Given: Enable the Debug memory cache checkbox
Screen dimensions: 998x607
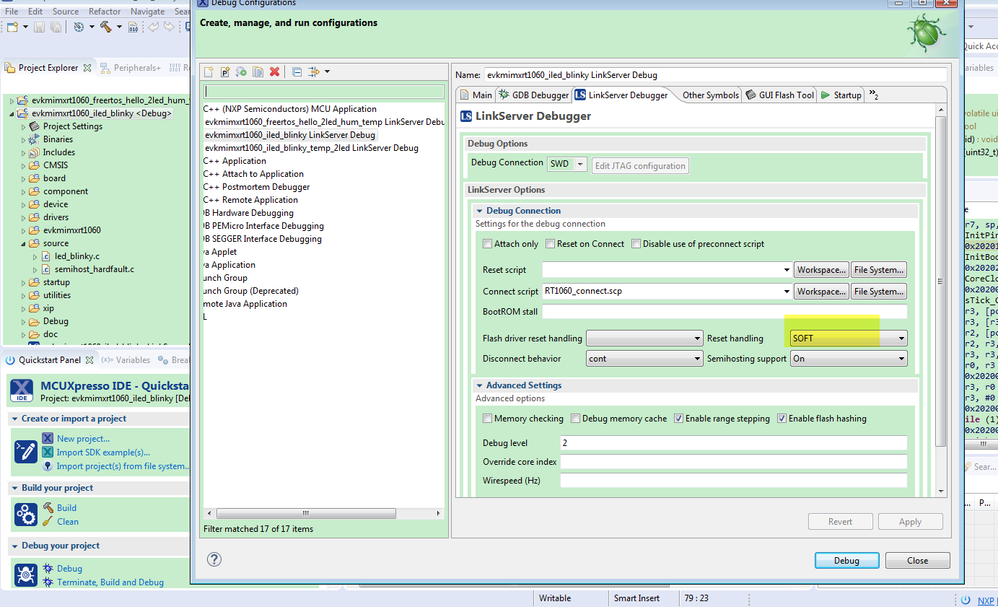Looking at the screenshot, I should [x=575, y=418].
